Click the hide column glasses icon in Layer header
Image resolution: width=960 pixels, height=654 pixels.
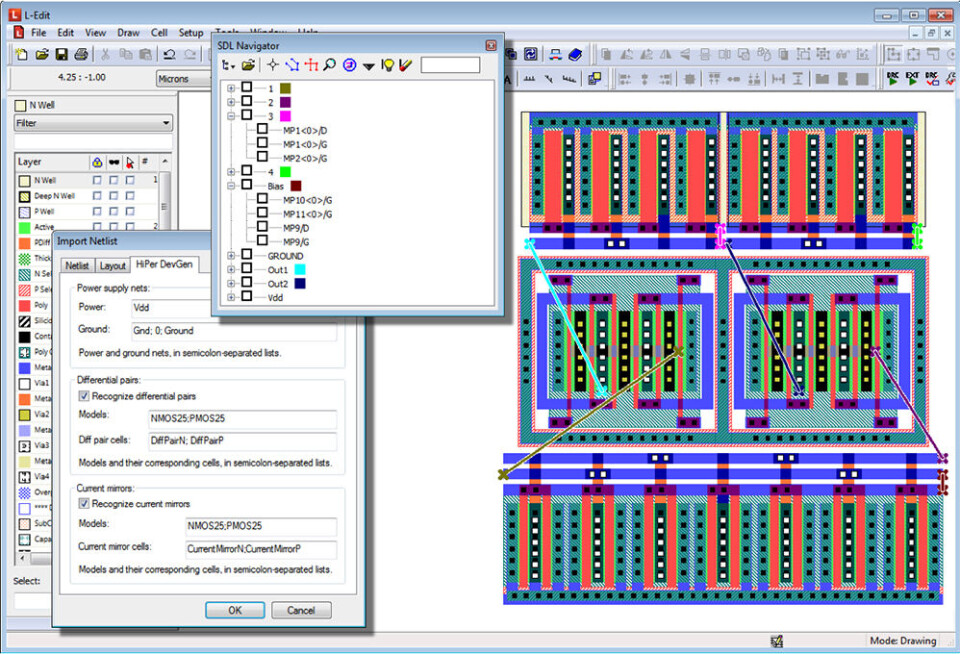click(114, 162)
